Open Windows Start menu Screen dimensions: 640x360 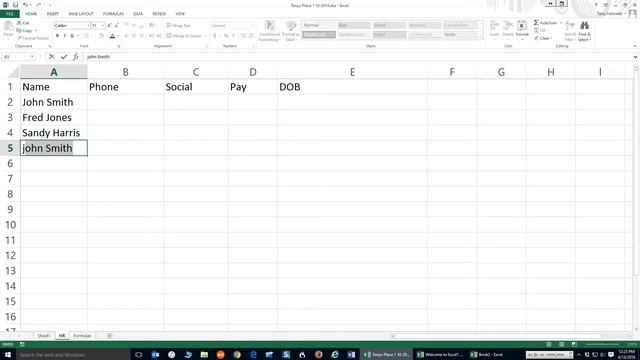coord(8,355)
